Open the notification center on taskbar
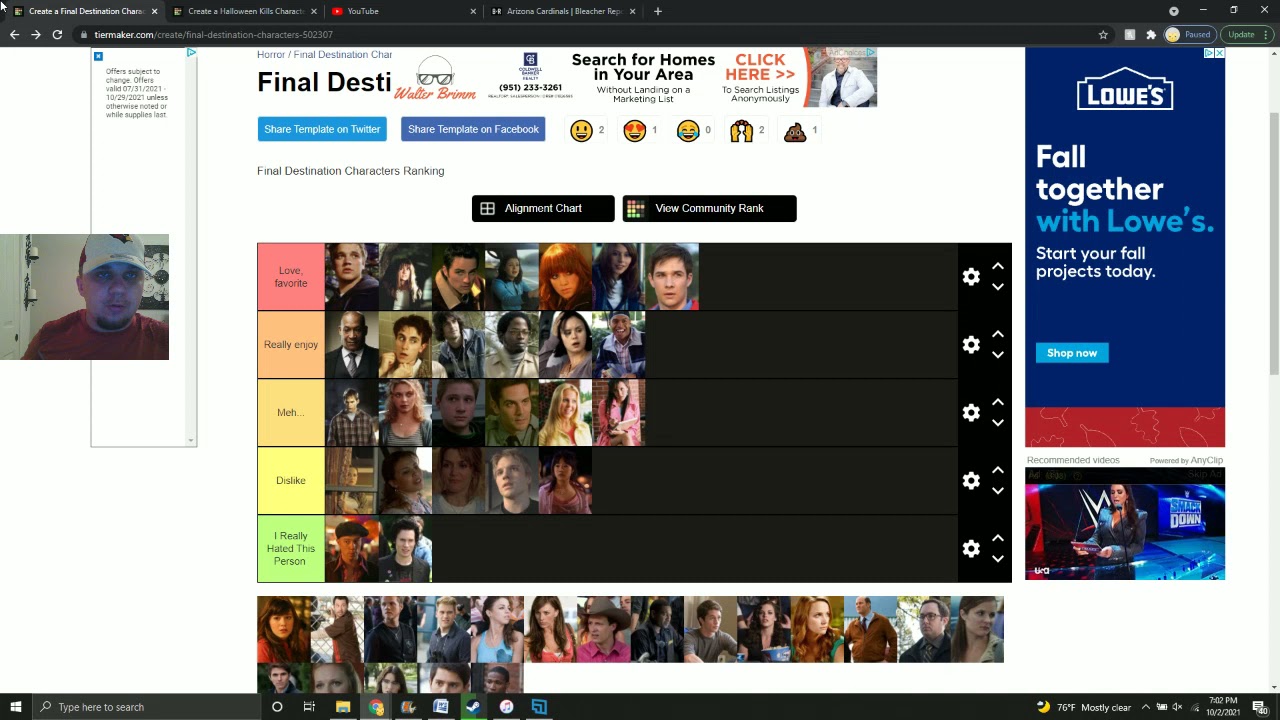The width and height of the screenshot is (1280, 720). (1259, 707)
